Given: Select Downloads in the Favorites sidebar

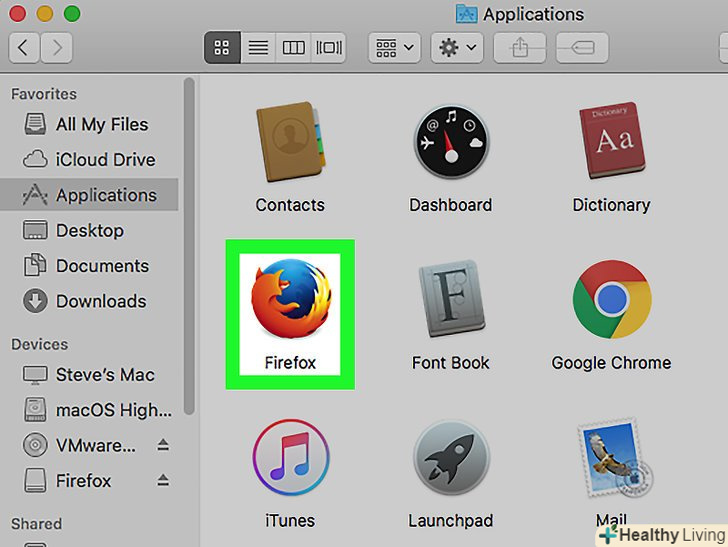Looking at the screenshot, I should coord(100,301).
